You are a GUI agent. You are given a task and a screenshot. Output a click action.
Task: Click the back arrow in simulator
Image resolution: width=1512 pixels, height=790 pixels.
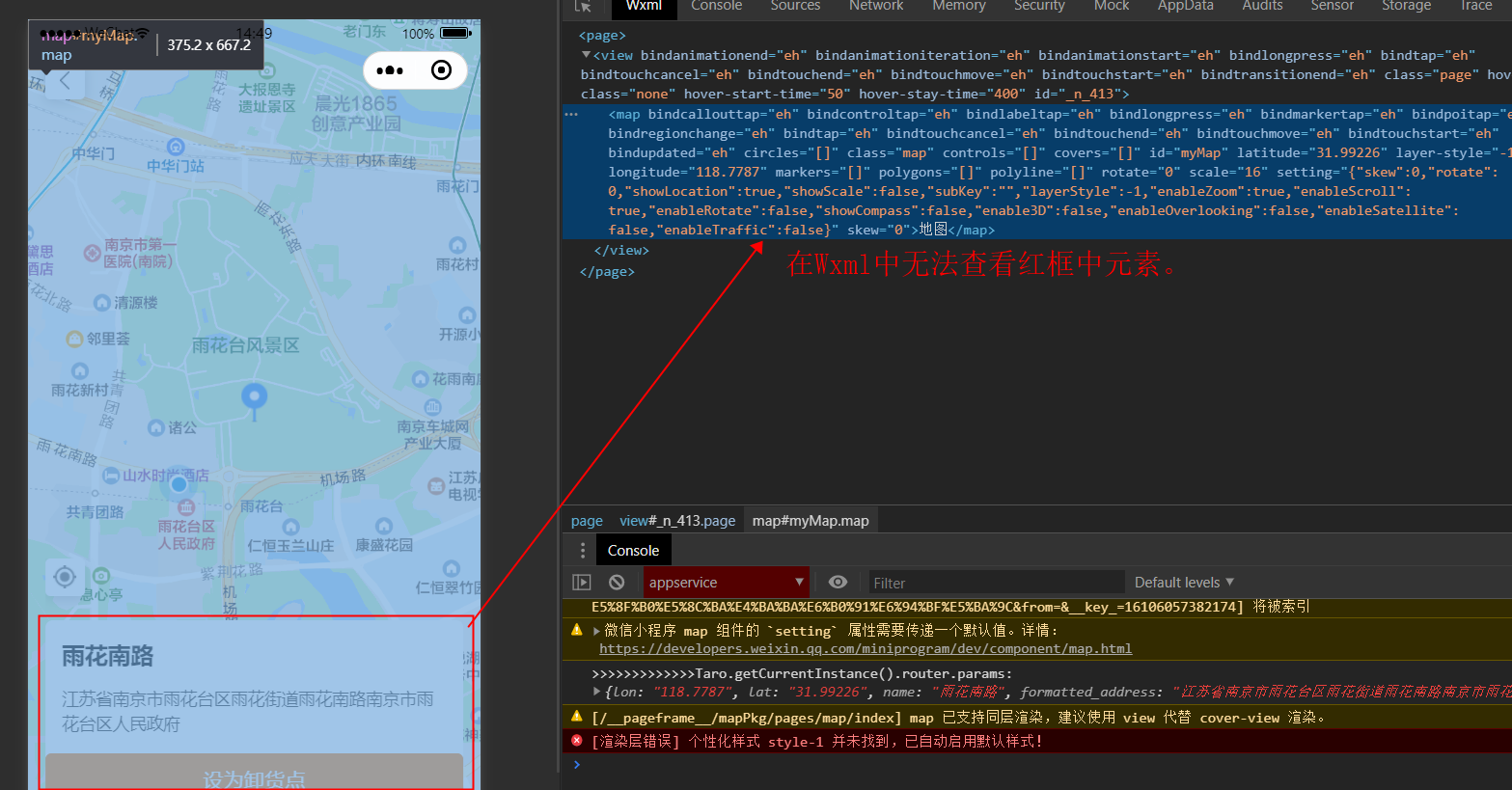click(65, 81)
